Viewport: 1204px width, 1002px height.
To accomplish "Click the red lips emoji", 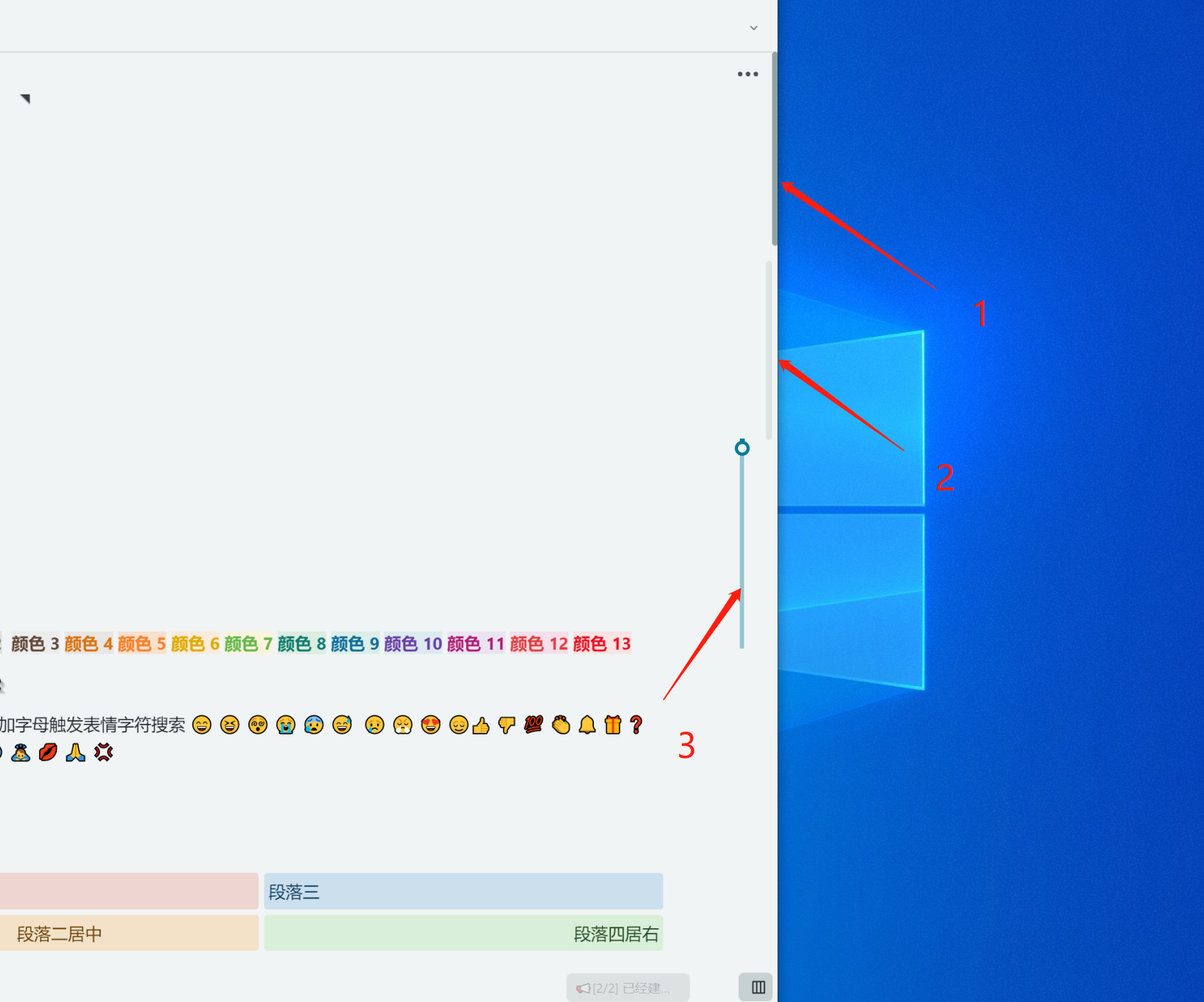I will (48, 752).
